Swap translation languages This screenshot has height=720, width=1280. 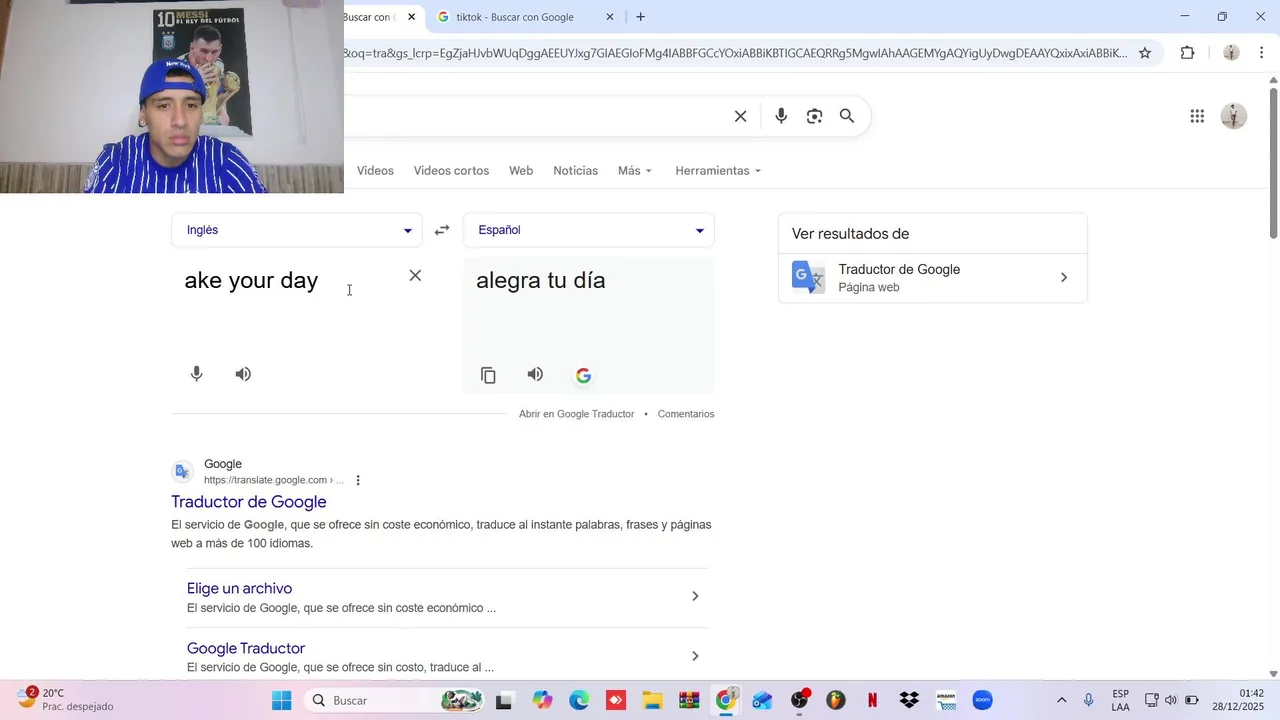pyautogui.click(x=442, y=230)
